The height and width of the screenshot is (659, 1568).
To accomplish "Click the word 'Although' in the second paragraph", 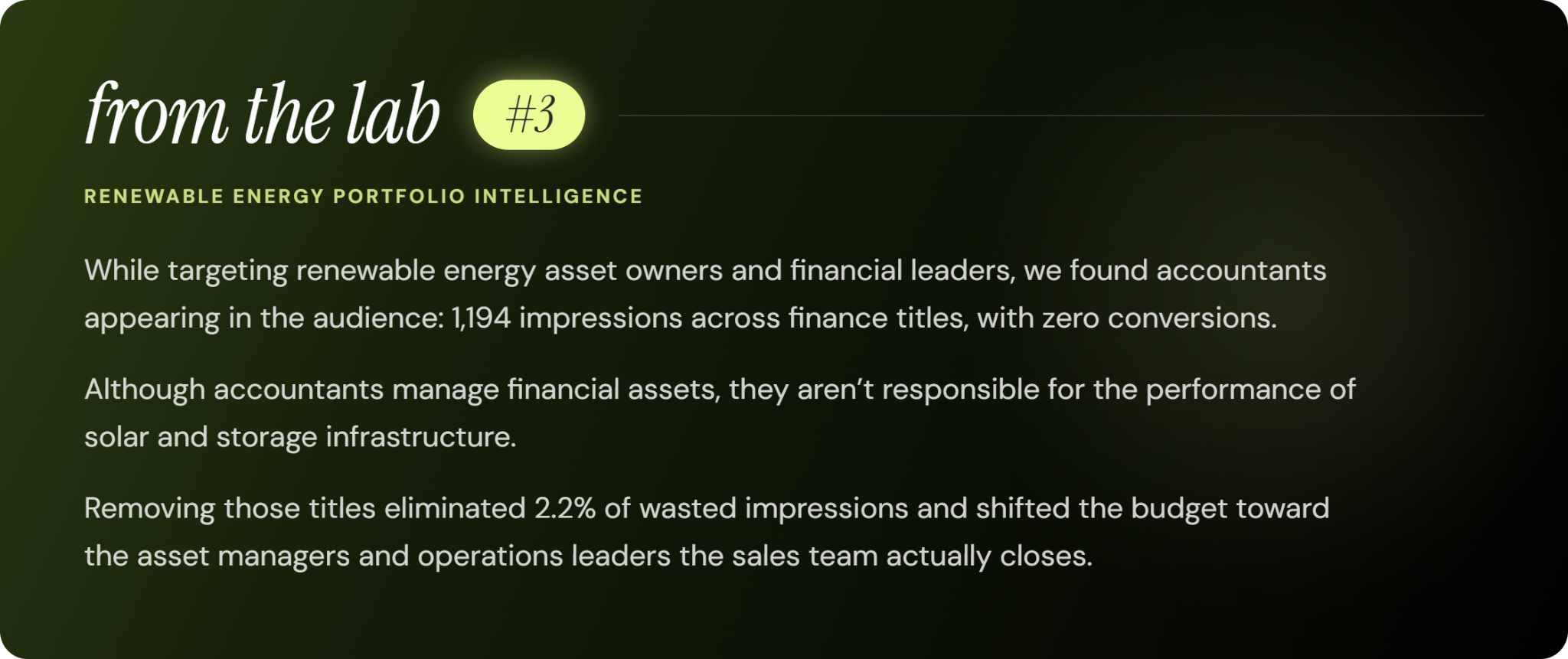I will 145,390.
